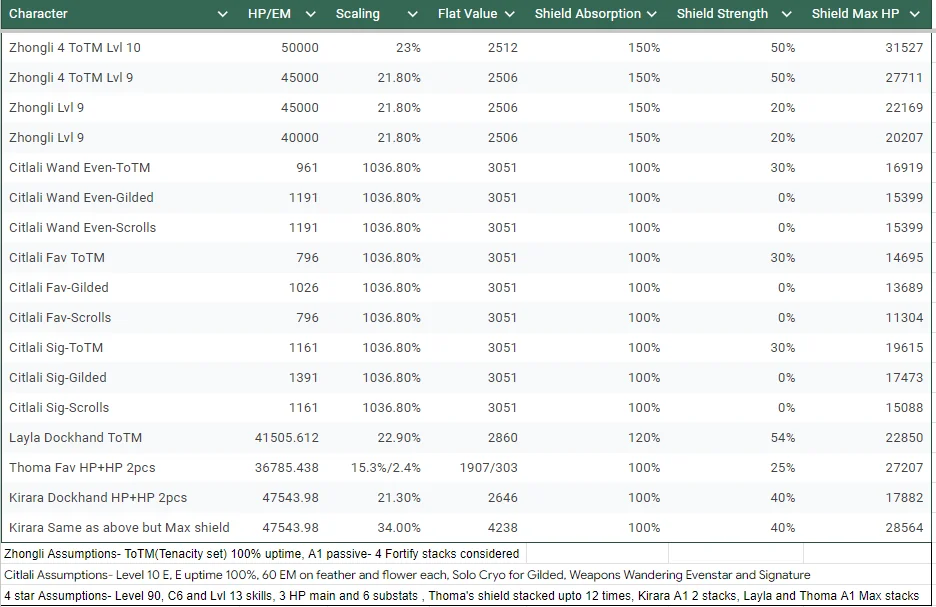
Task: Click the 120% Shield Absorption value
Action: [644, 437]
